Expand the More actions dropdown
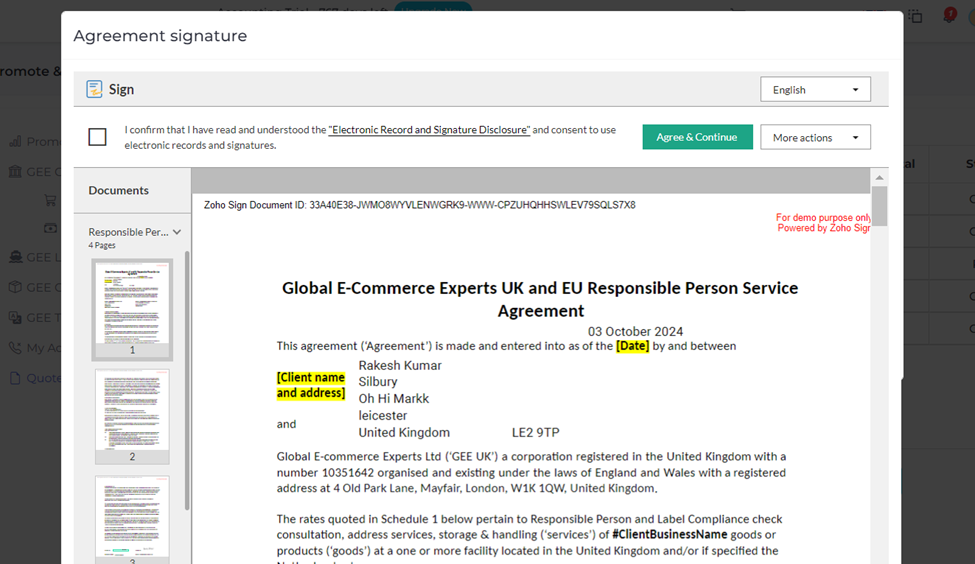975x564 pixels. point(815,137)
